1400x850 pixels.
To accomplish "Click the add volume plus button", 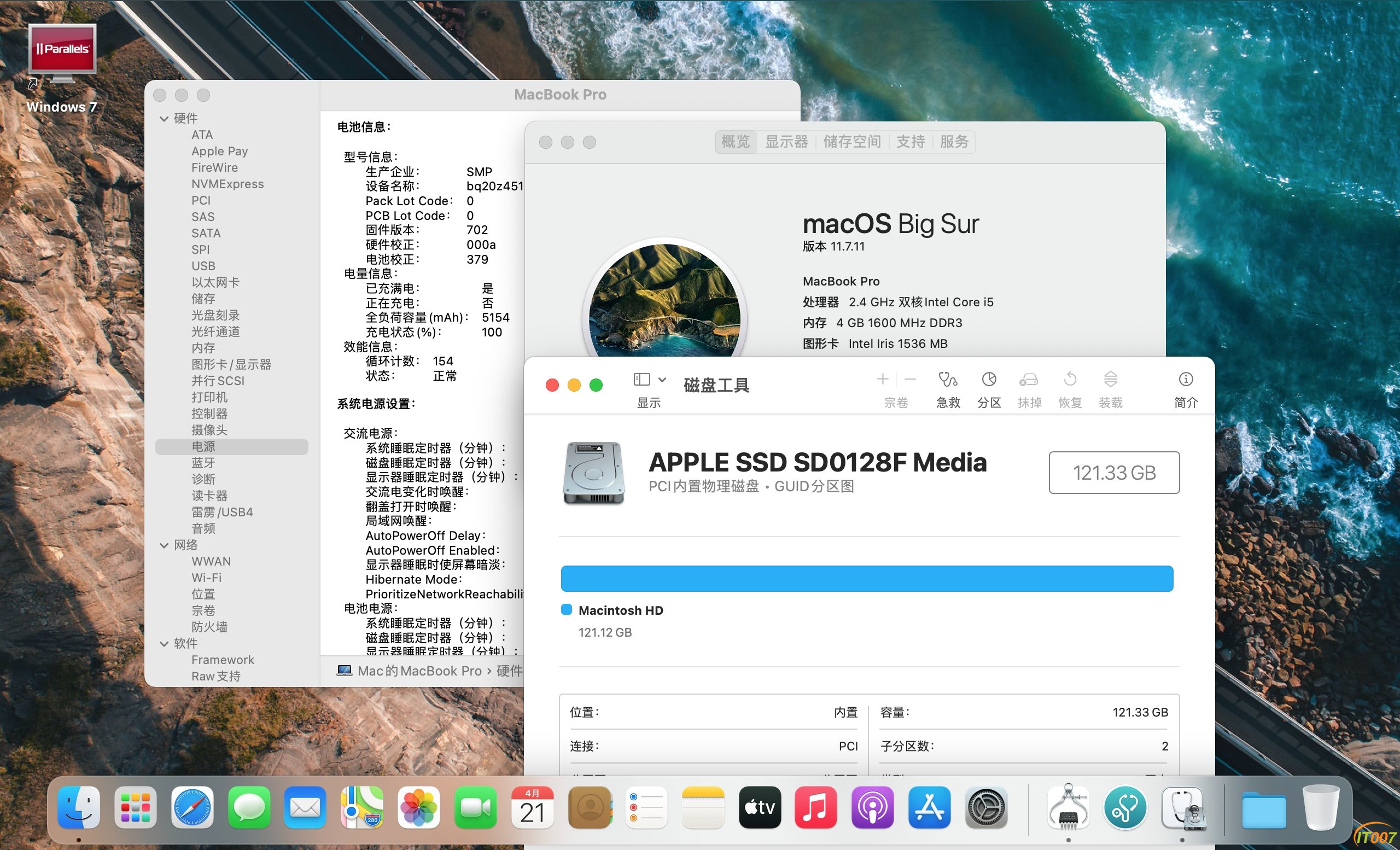I will pos(883,380).
